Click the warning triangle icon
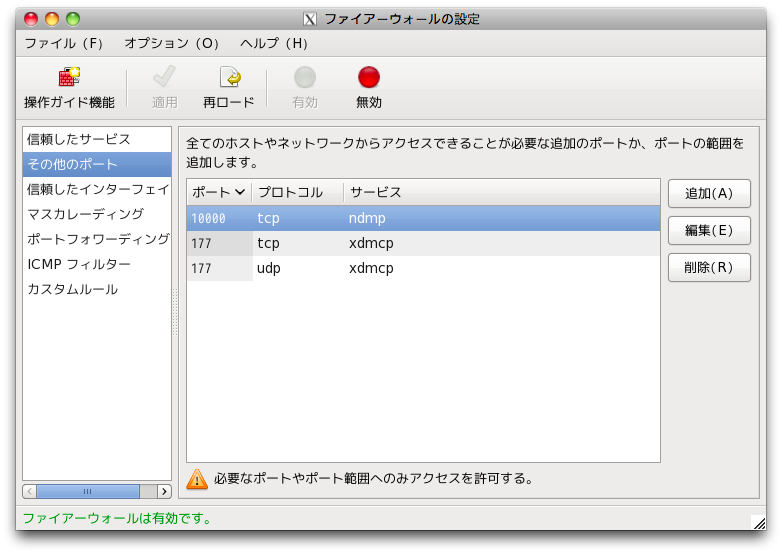Screen dimensions: 782x554 pyautogui.click(x=198, y=479)
